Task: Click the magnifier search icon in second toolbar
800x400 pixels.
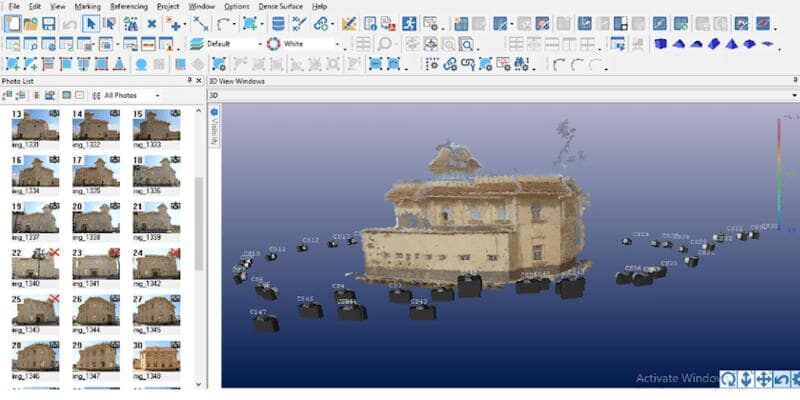Action: click(x=384, y=44)
